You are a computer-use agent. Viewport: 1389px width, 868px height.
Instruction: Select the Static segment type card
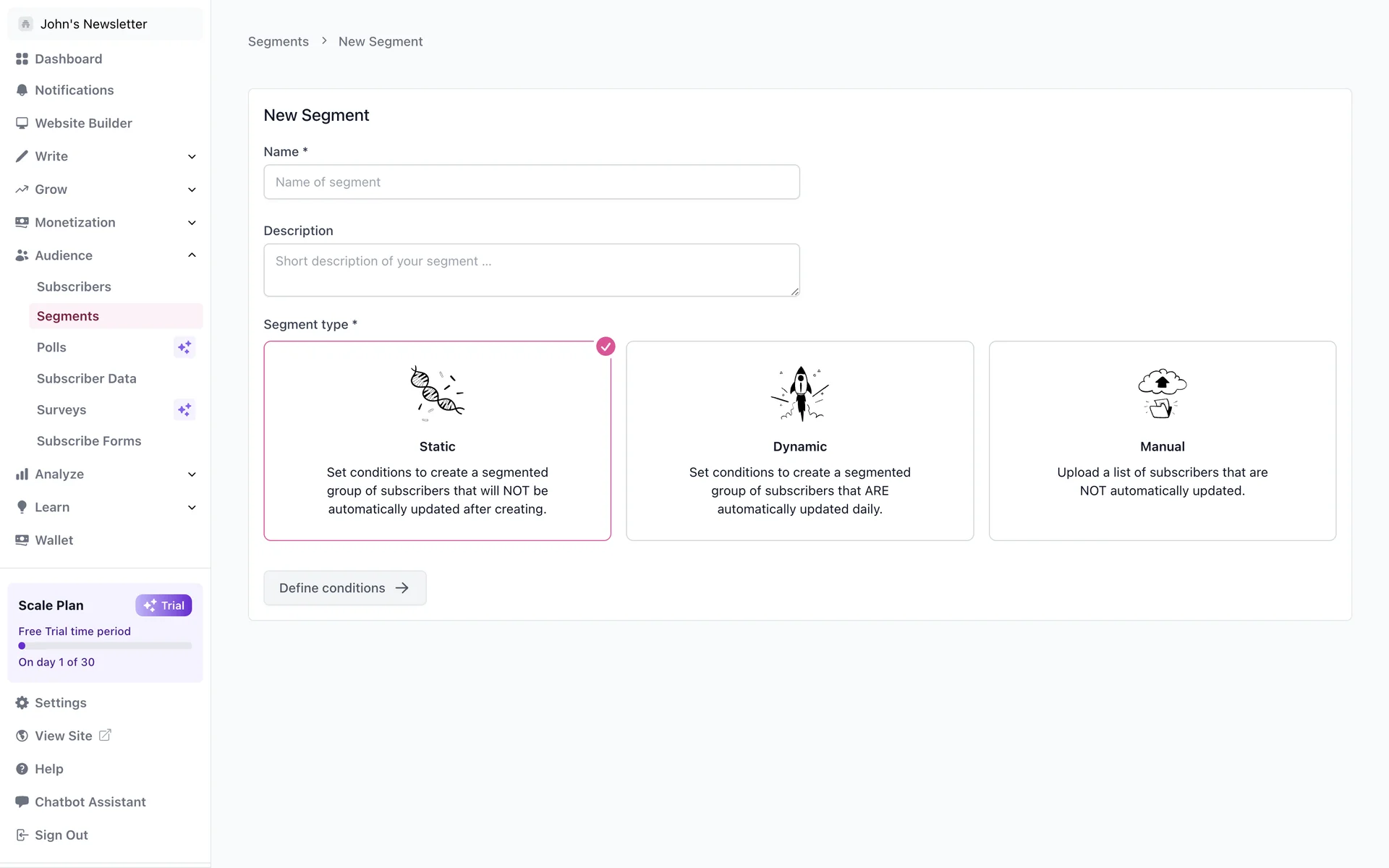tap(437, 441)
